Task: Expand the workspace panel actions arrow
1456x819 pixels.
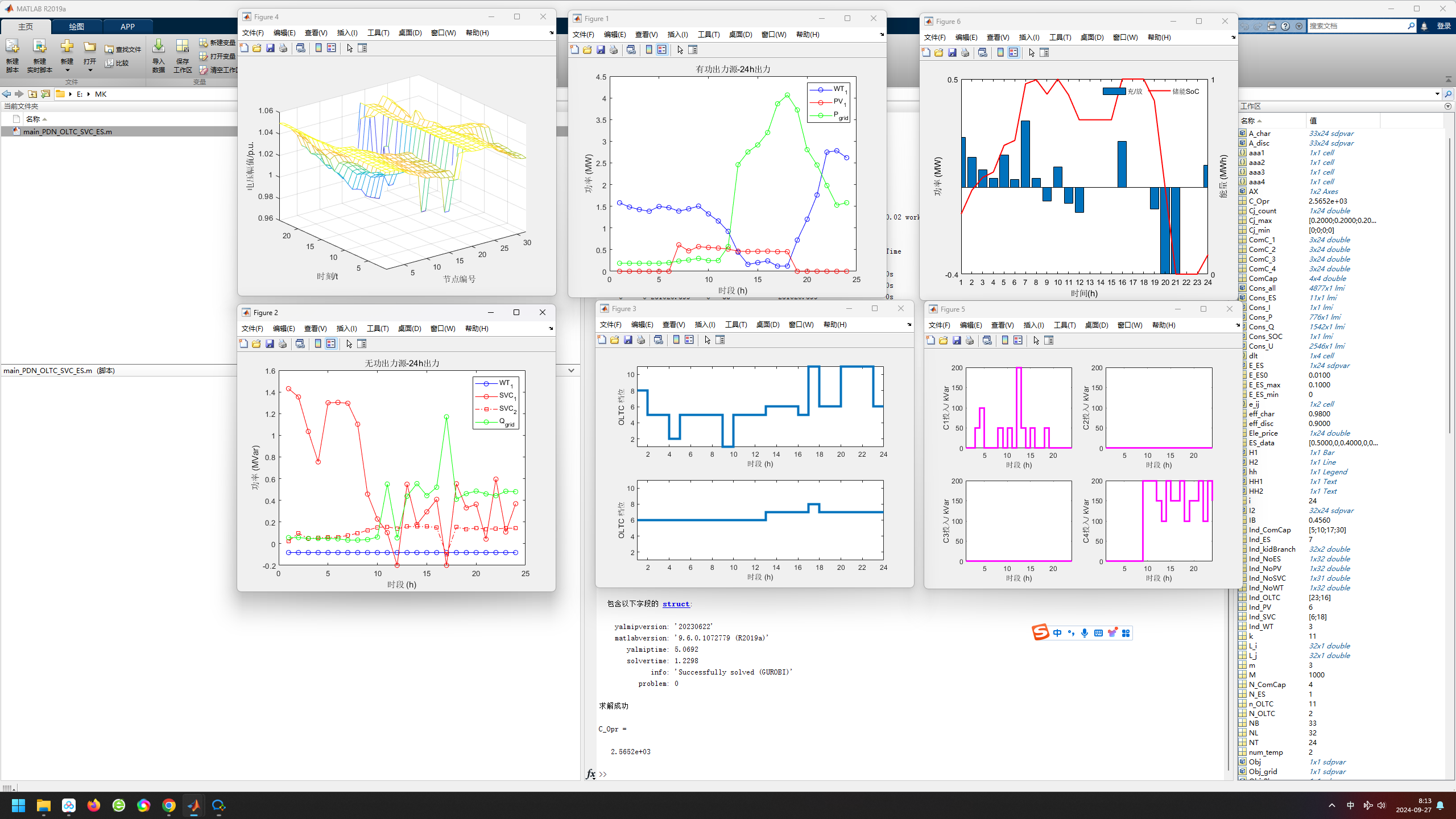Action: click(1448, 106)
